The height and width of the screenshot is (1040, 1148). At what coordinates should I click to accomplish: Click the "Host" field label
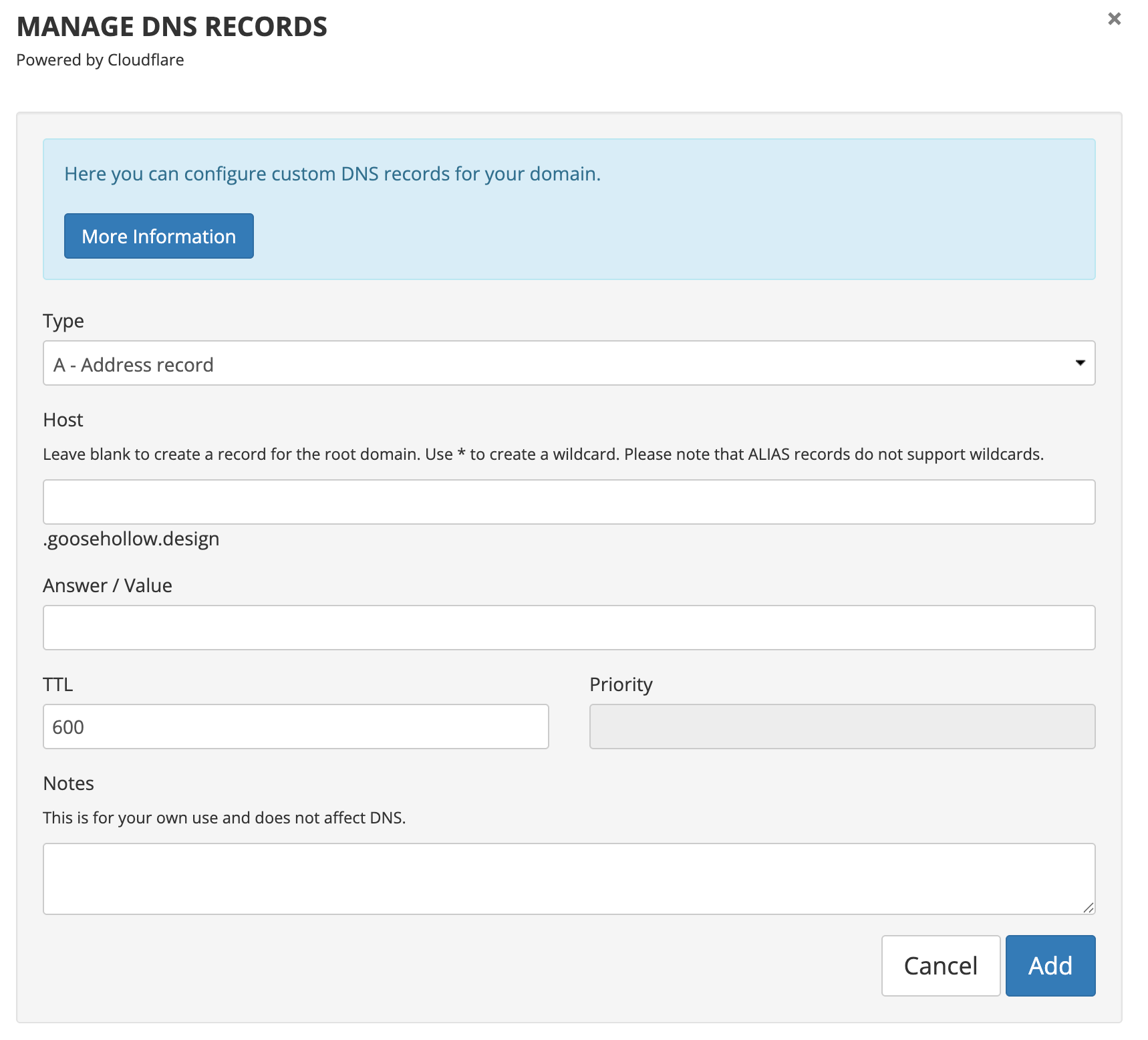point(63,420)
